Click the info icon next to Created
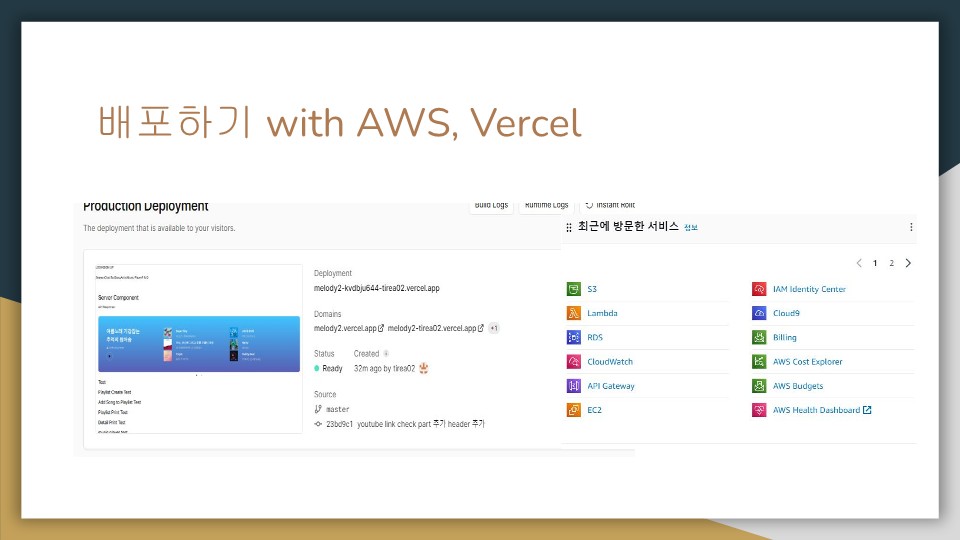 [x=386, y=353]
